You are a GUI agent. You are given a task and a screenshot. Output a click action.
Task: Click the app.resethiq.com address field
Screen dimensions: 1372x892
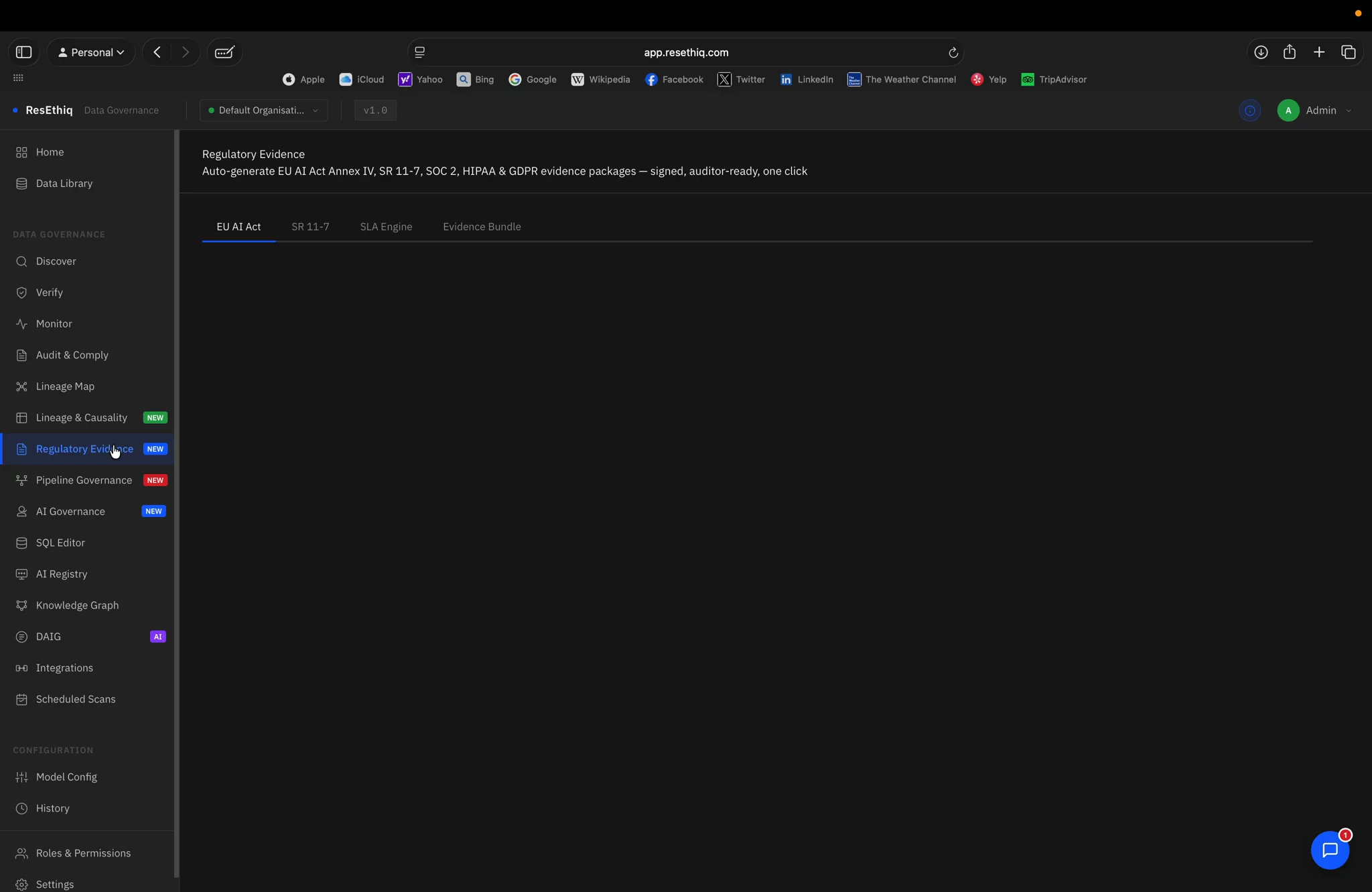686,52
